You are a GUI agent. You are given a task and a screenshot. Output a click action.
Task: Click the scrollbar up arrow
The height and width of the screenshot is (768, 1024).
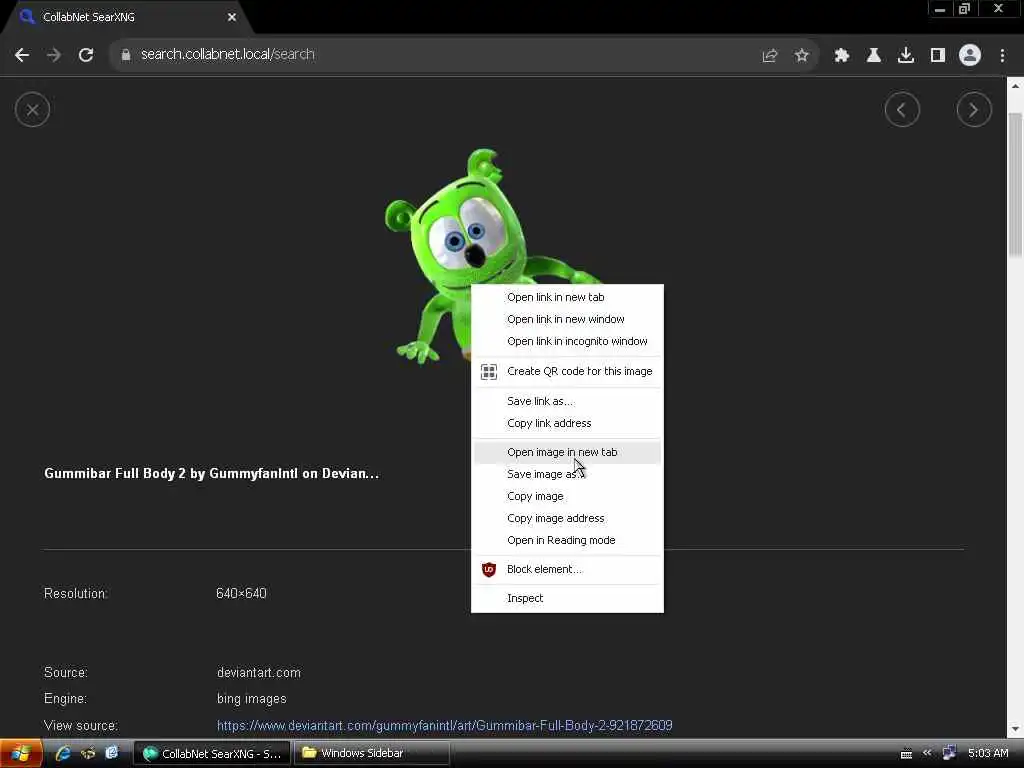1015,86
